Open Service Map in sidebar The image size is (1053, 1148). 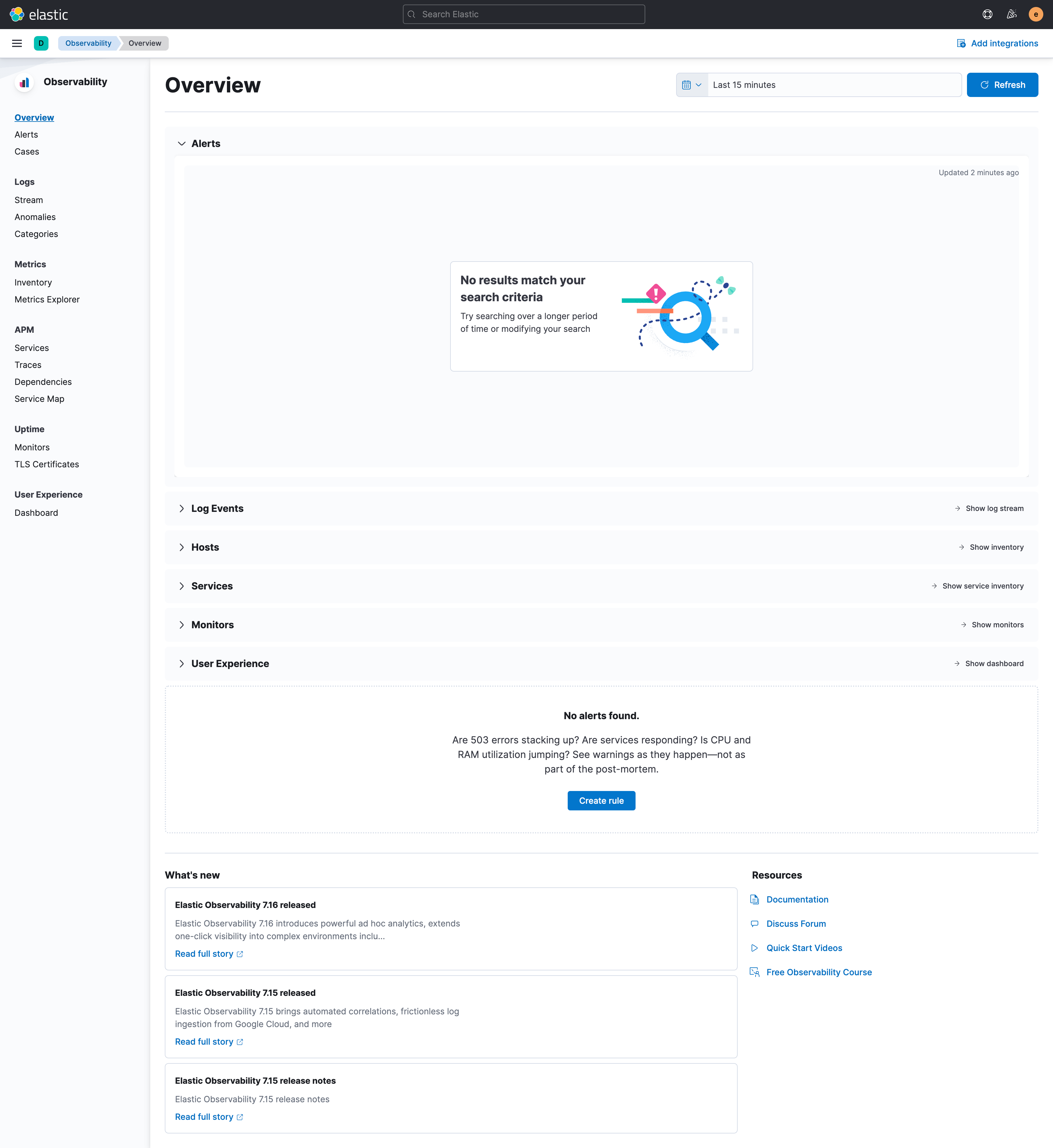tap(39, 399)
